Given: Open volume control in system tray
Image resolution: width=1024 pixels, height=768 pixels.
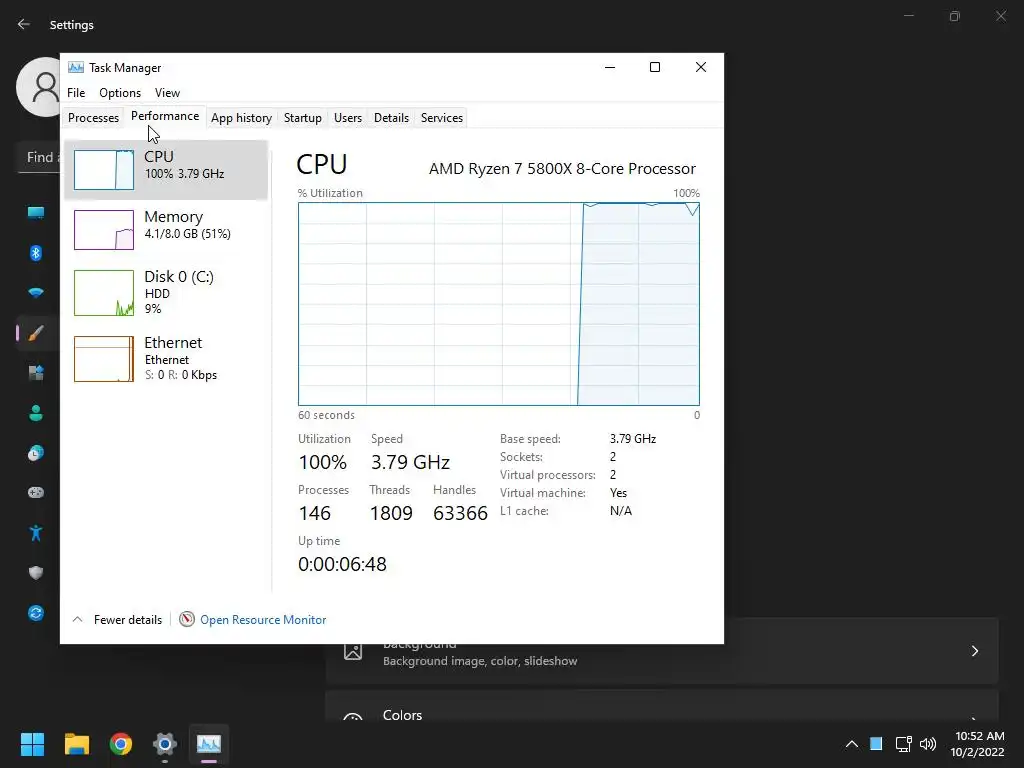Looking at the screenshot, I should tap(927, 744).
